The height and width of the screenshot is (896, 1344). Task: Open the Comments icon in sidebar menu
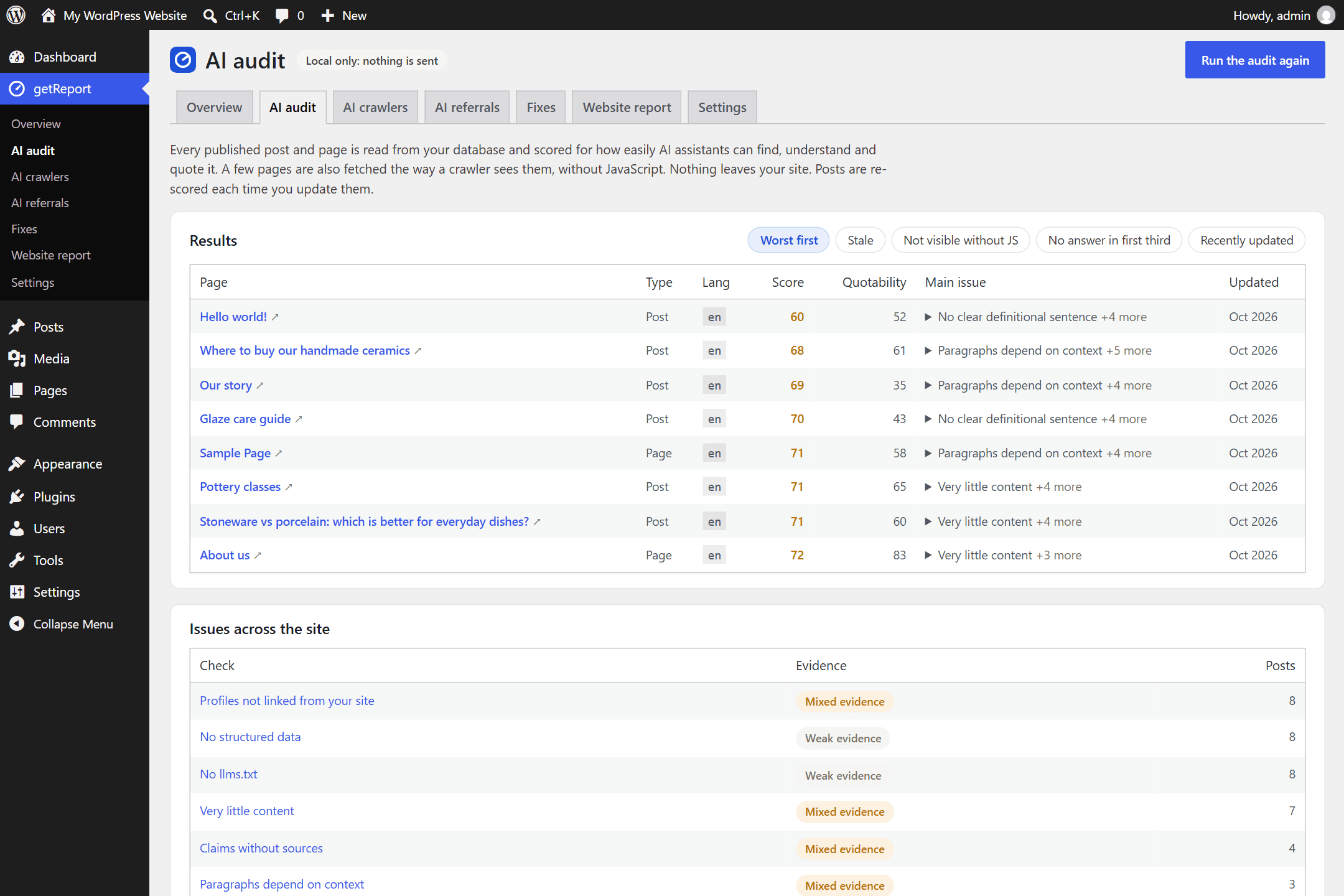17,422
